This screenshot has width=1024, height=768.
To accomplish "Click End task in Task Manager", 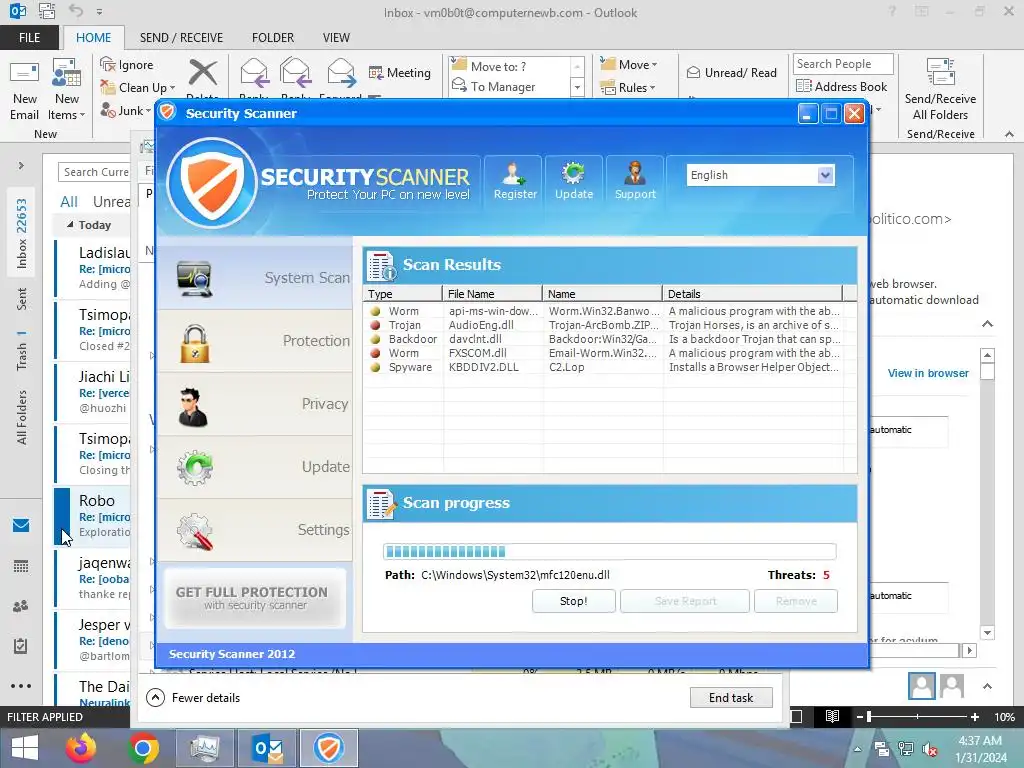I will (x=731, y=697).
